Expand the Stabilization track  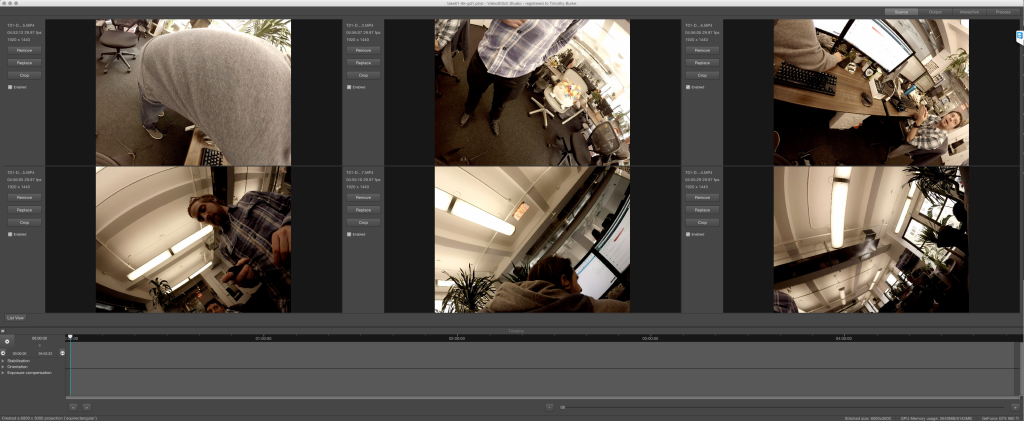click(x=3, y=360)
